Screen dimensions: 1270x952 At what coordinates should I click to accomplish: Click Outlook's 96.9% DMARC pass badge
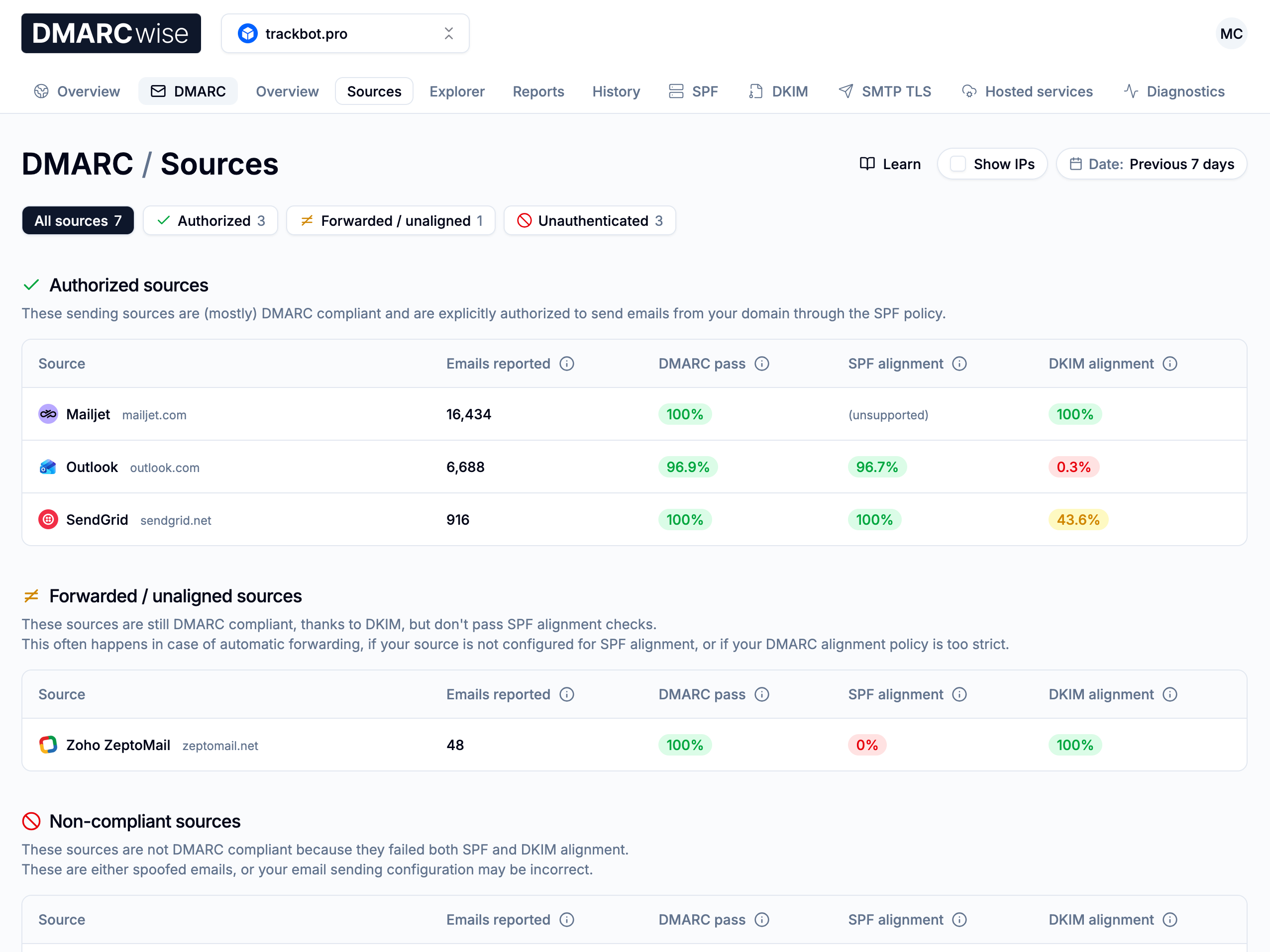[x=688, y=467]
